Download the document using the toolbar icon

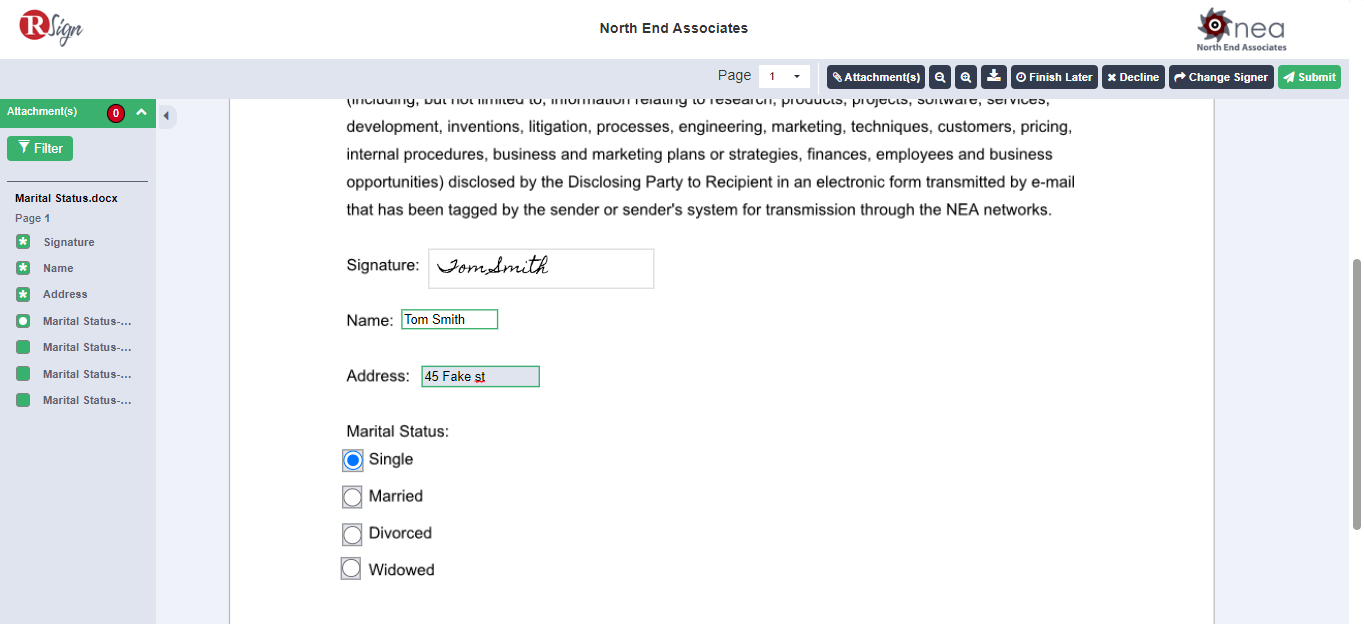point(993,77)
